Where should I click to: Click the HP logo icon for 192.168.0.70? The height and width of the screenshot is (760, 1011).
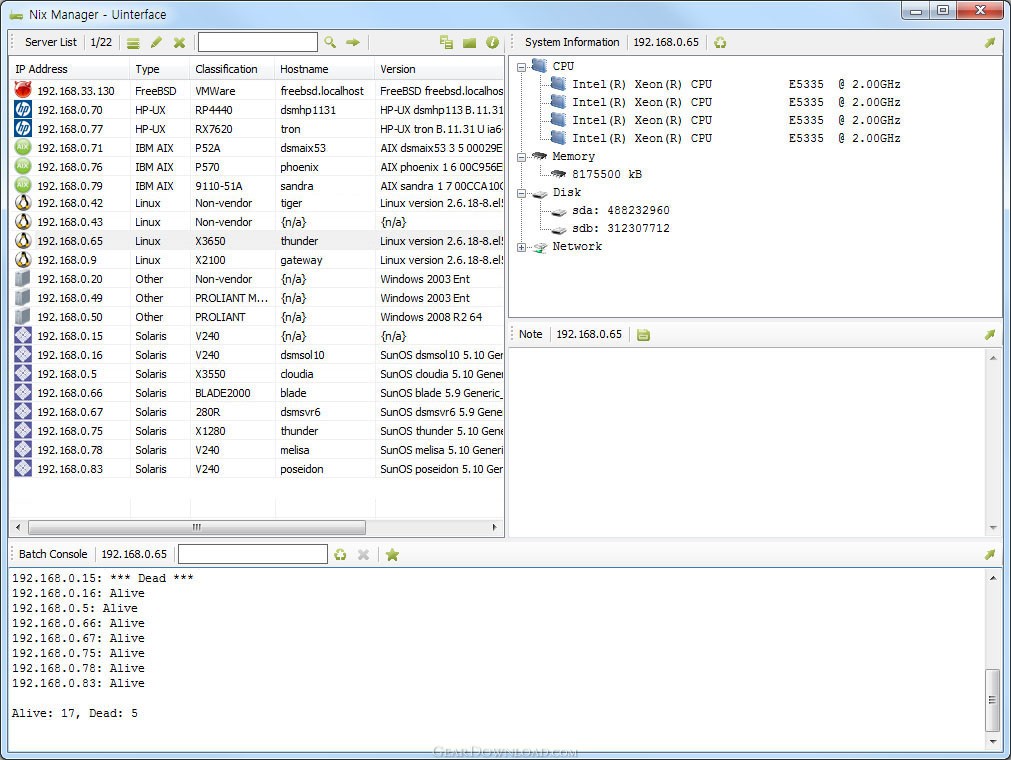click(x=23, y=110)
